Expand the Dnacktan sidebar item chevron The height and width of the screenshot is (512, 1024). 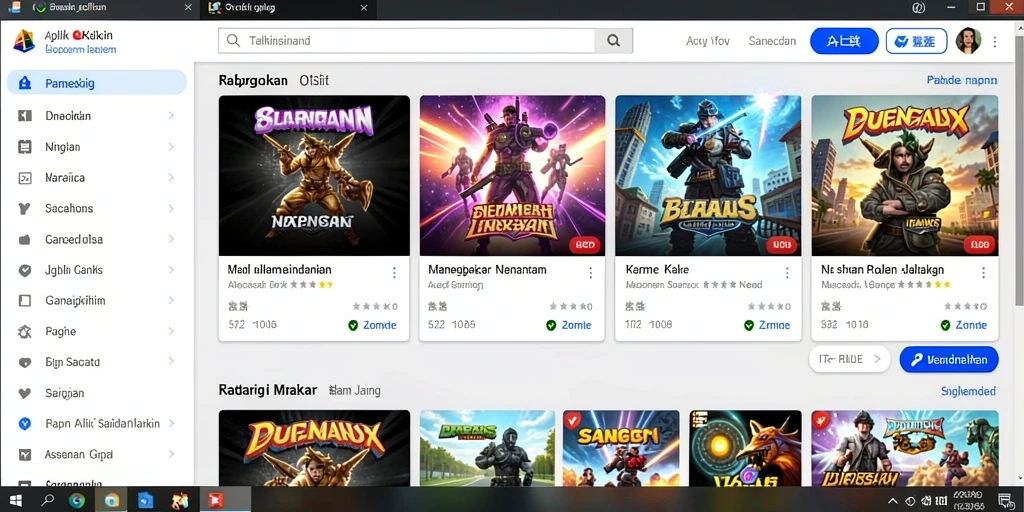171,116
